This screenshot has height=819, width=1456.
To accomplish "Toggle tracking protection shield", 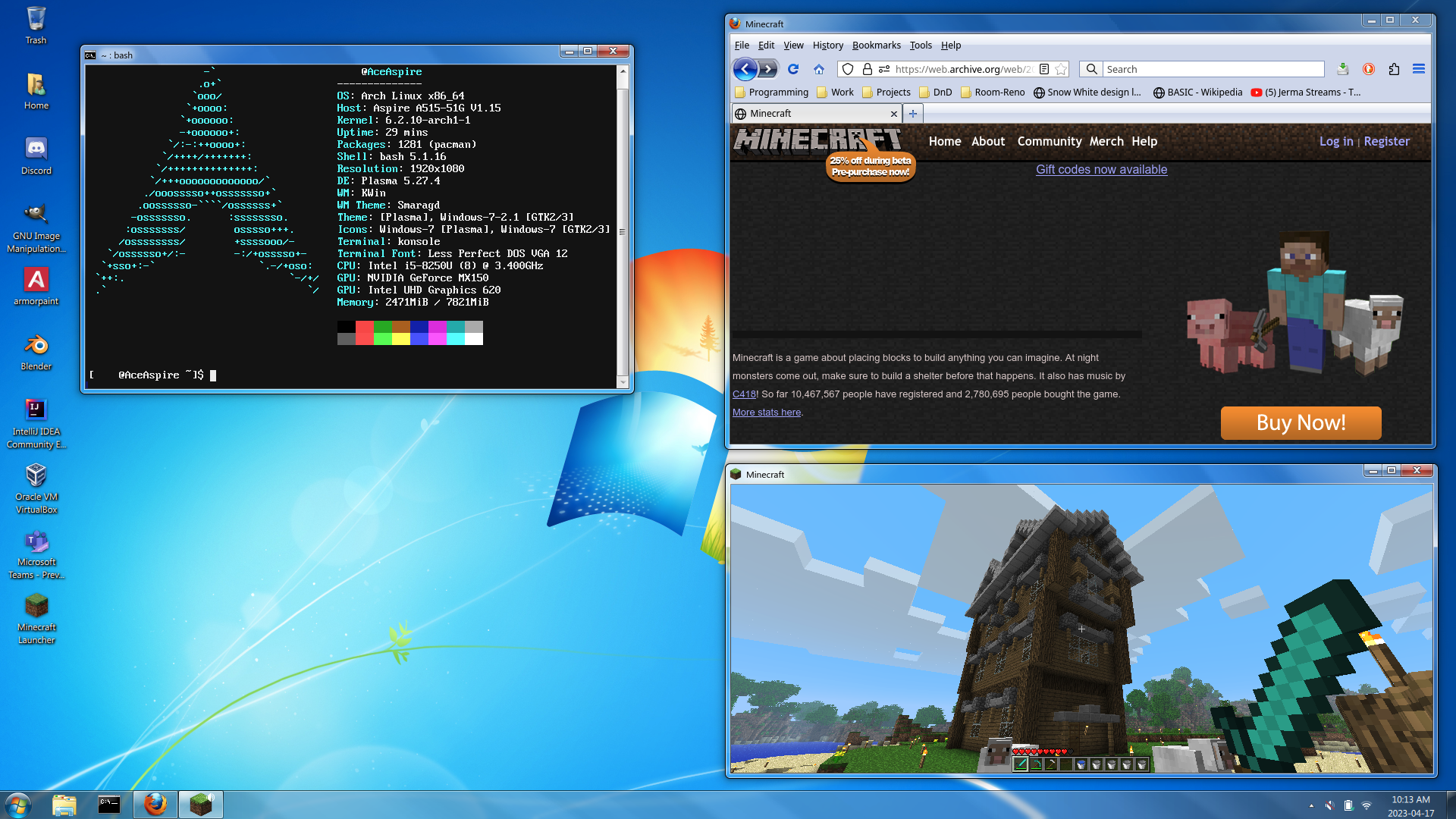I will 846,69.
